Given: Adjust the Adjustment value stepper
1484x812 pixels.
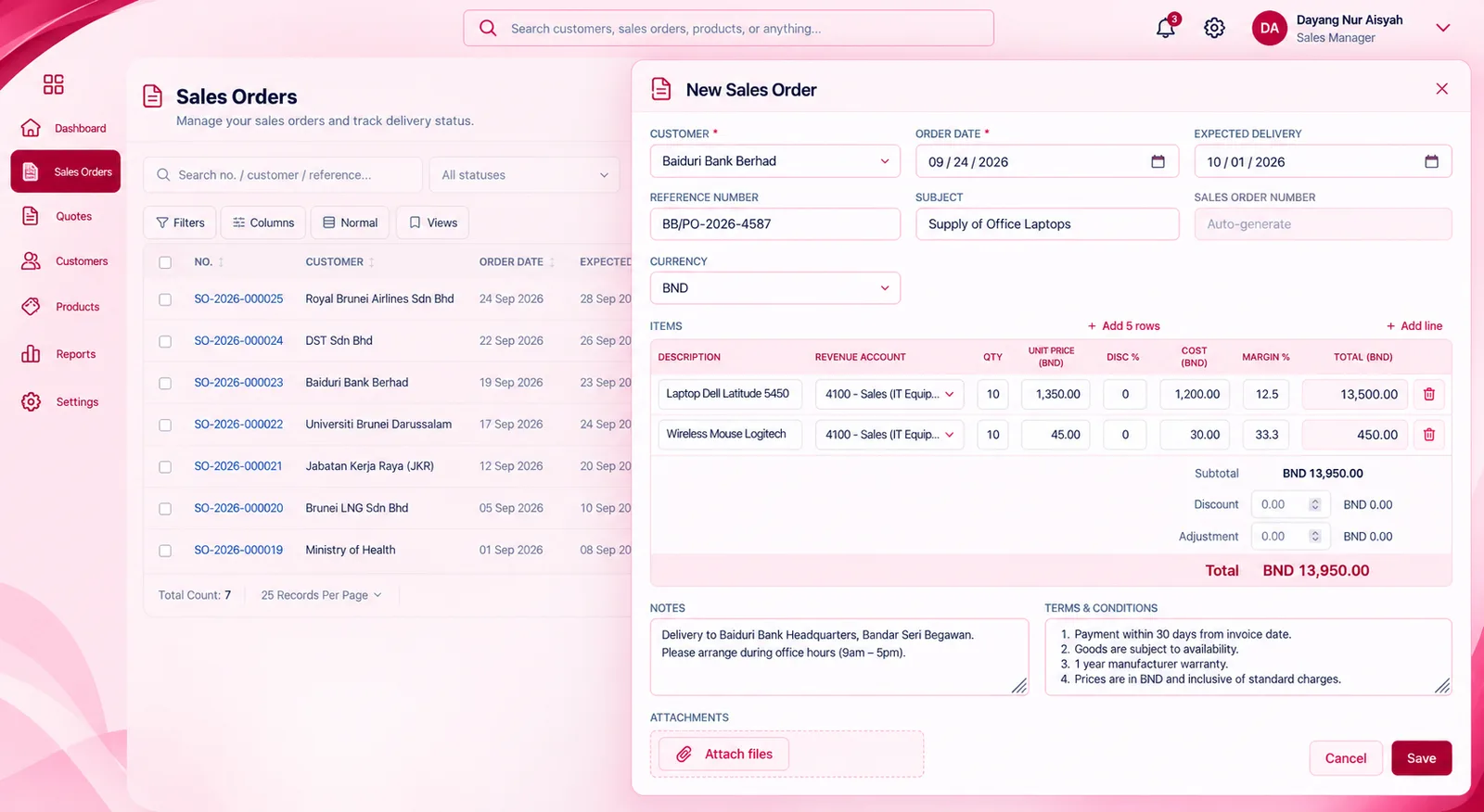Looking at the screenshot, I should pos(1314,536).
